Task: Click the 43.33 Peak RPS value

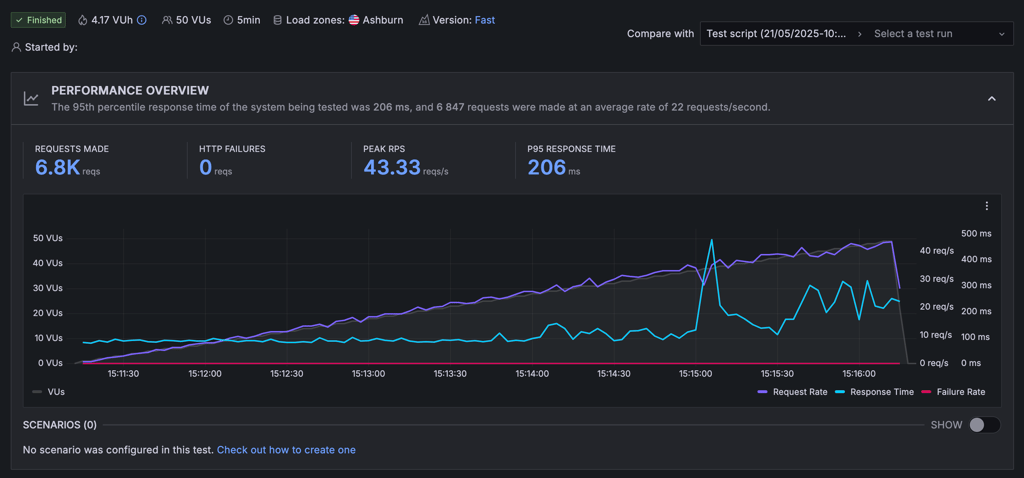Action: 392,168
